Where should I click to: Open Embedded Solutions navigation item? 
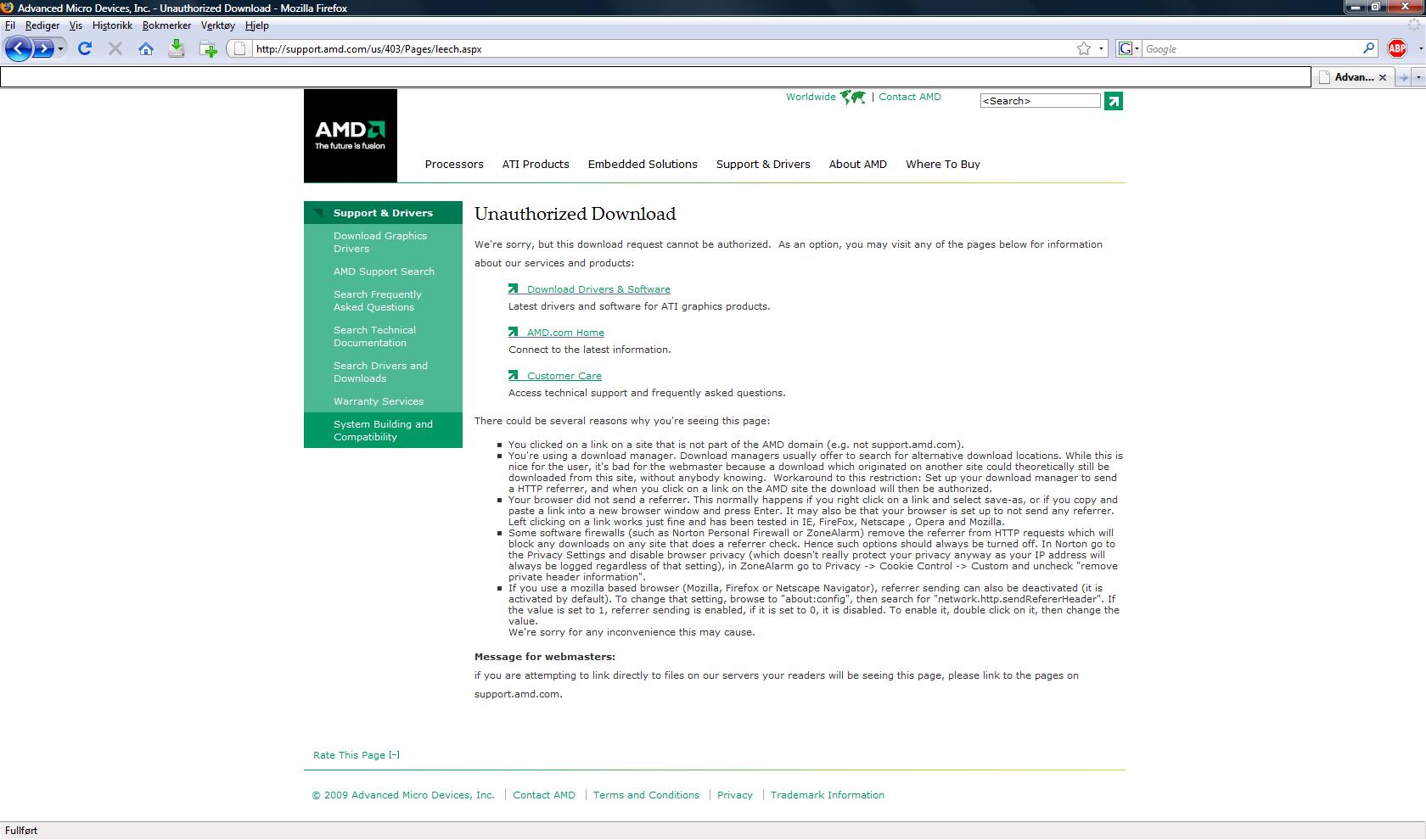point(643,165)
